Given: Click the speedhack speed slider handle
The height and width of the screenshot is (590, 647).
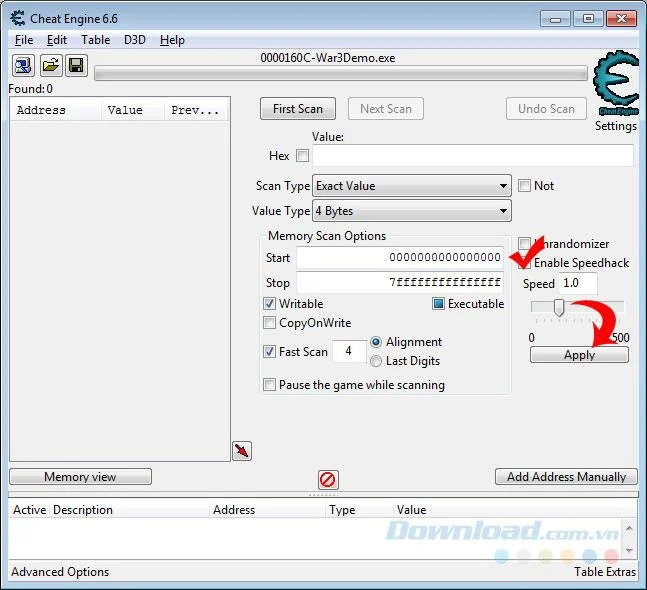Looking at the screenshot, I should tap(559, 307).
